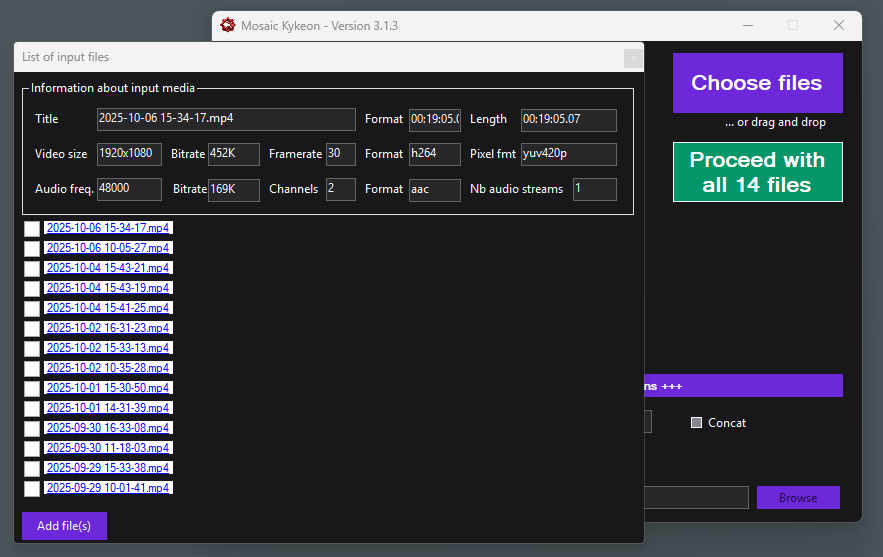Focus the Framerate field showing 30

point(340,154)
